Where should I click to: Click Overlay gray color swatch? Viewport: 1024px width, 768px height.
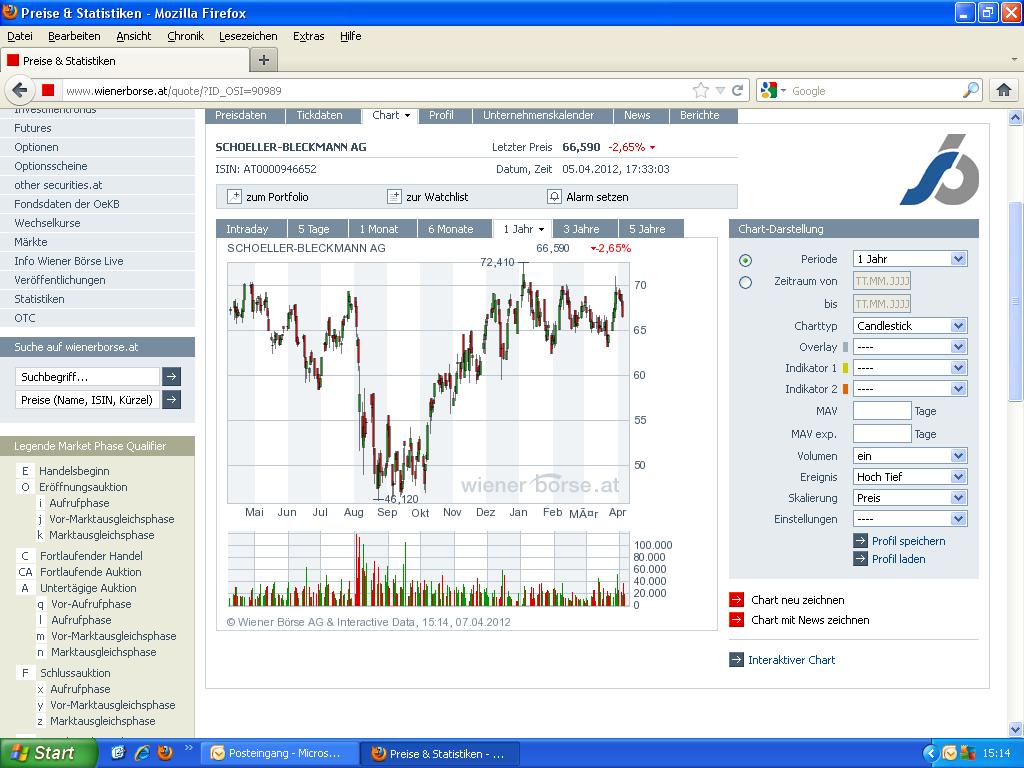click(x=846, y=347)
